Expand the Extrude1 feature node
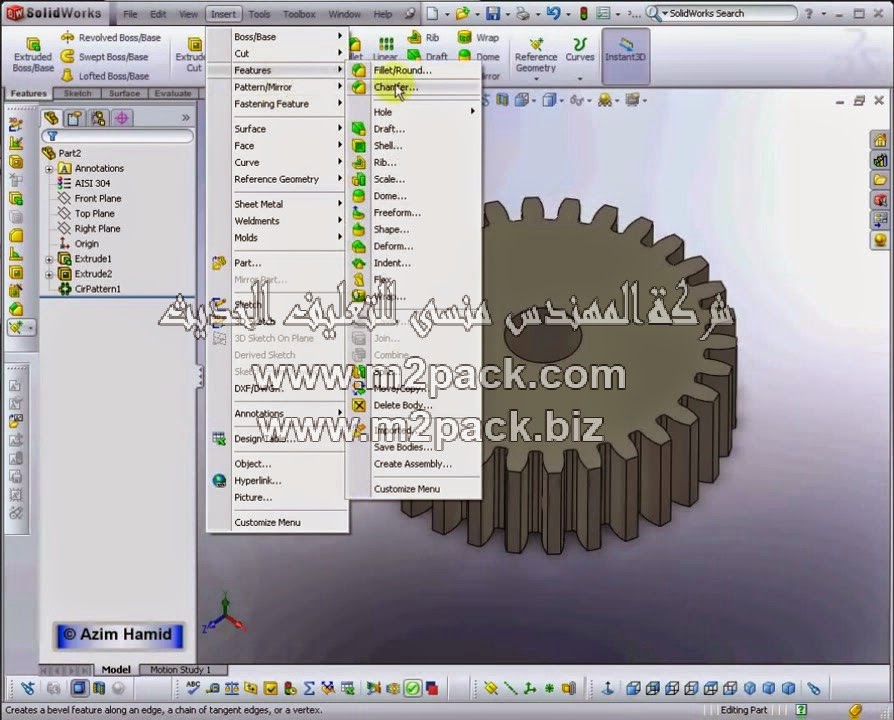This screenshot has height=720, width=894. point(49,259)
